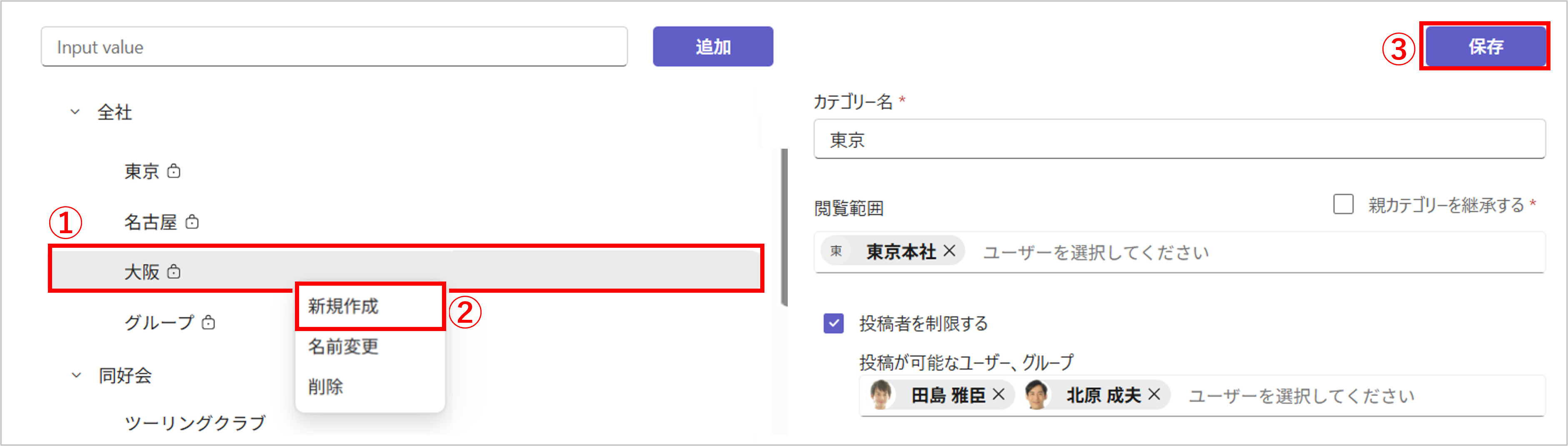Image resolution: width=1568 pixels, height=446 pixels.
Task: Select the ツーリングクラブ tree item
Action: [x=195, y=422]
